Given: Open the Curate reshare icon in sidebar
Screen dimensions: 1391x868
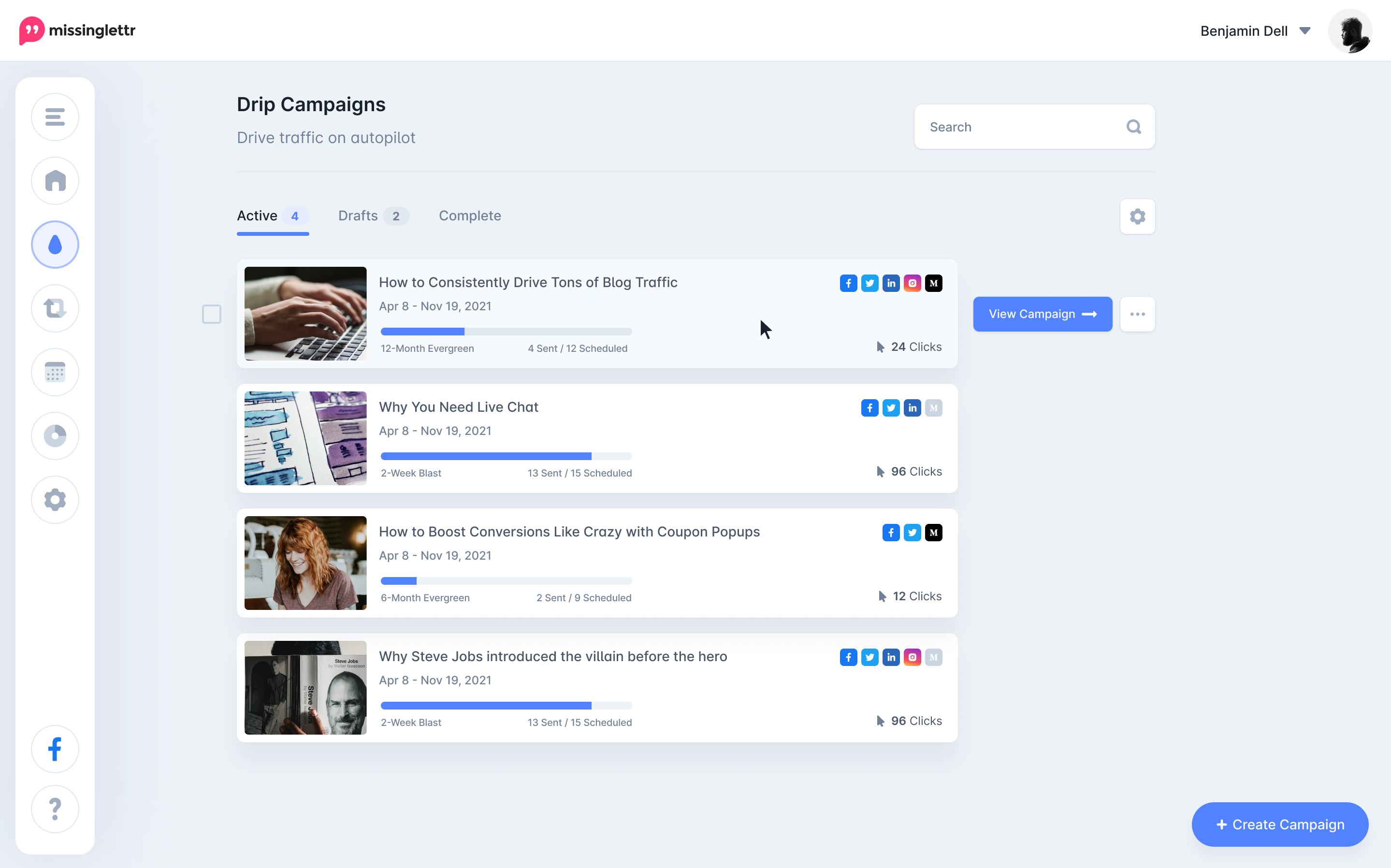Looking at the screenshot, I should [x=55, y=308].
